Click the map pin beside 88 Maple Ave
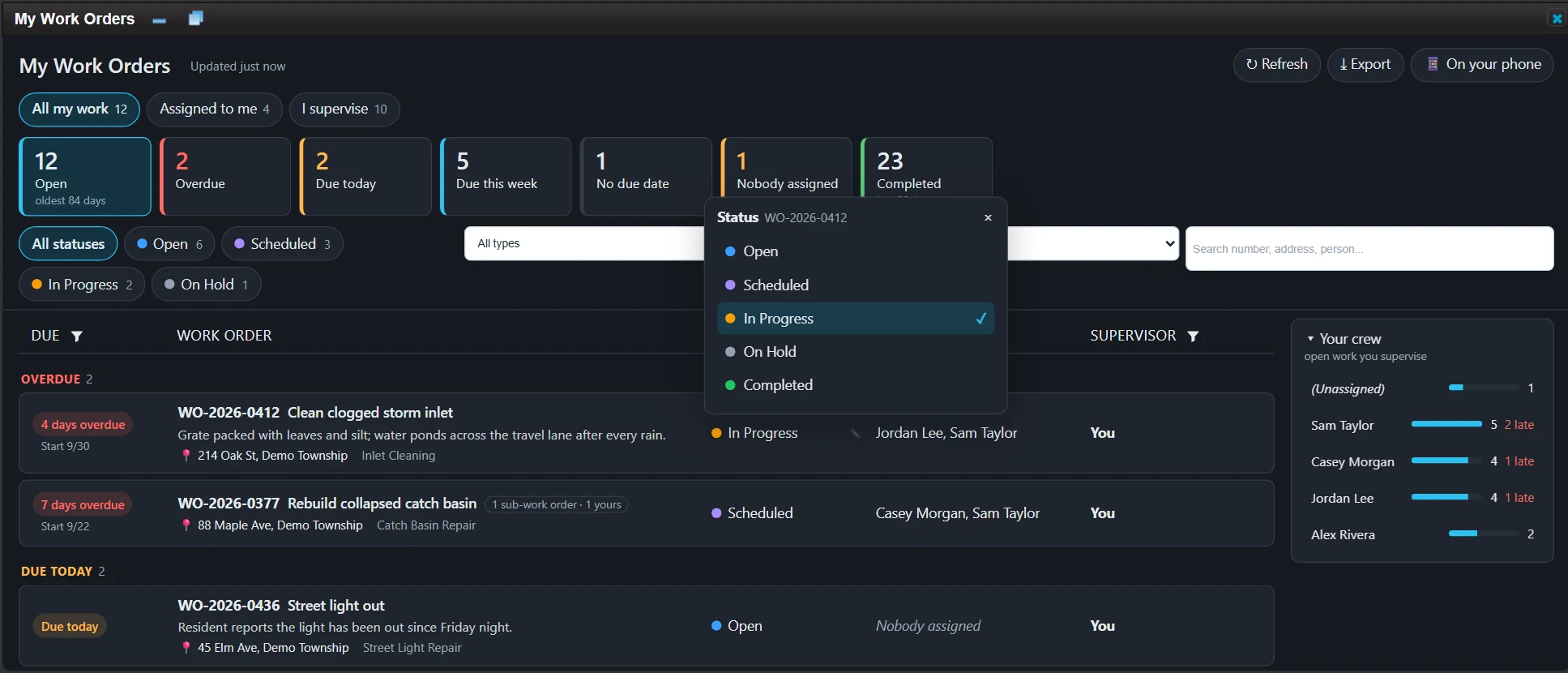Screen dimensions: 1568x673 [x=186, y=525]
